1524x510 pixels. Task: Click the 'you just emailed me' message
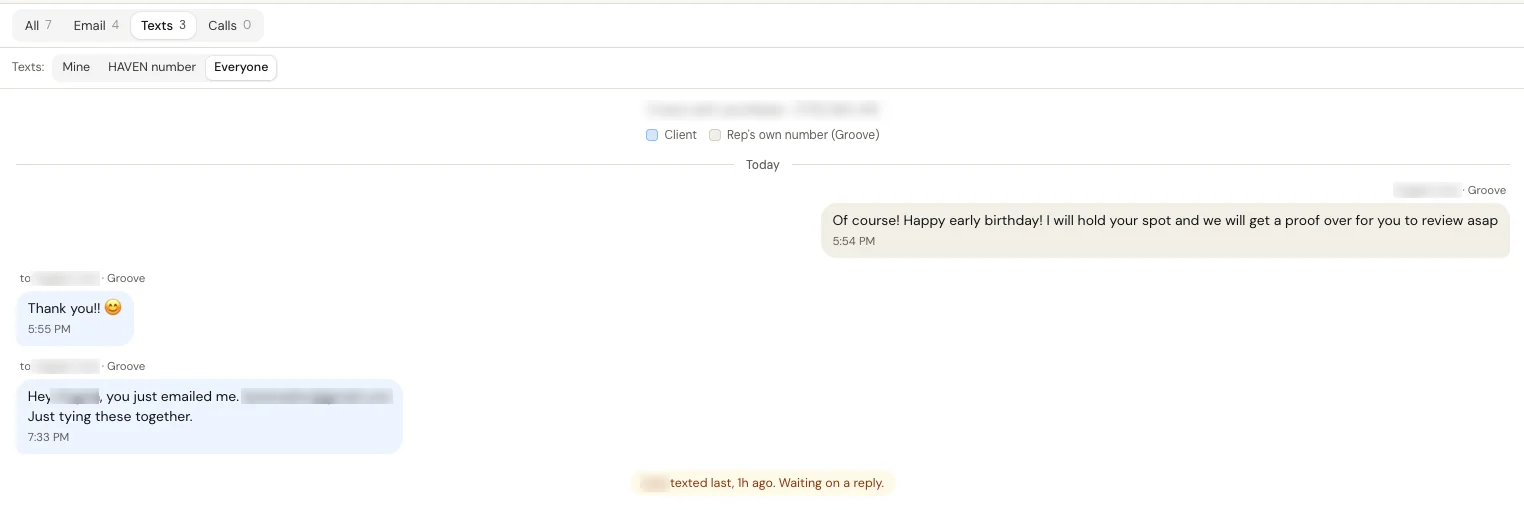click(209, 416)
